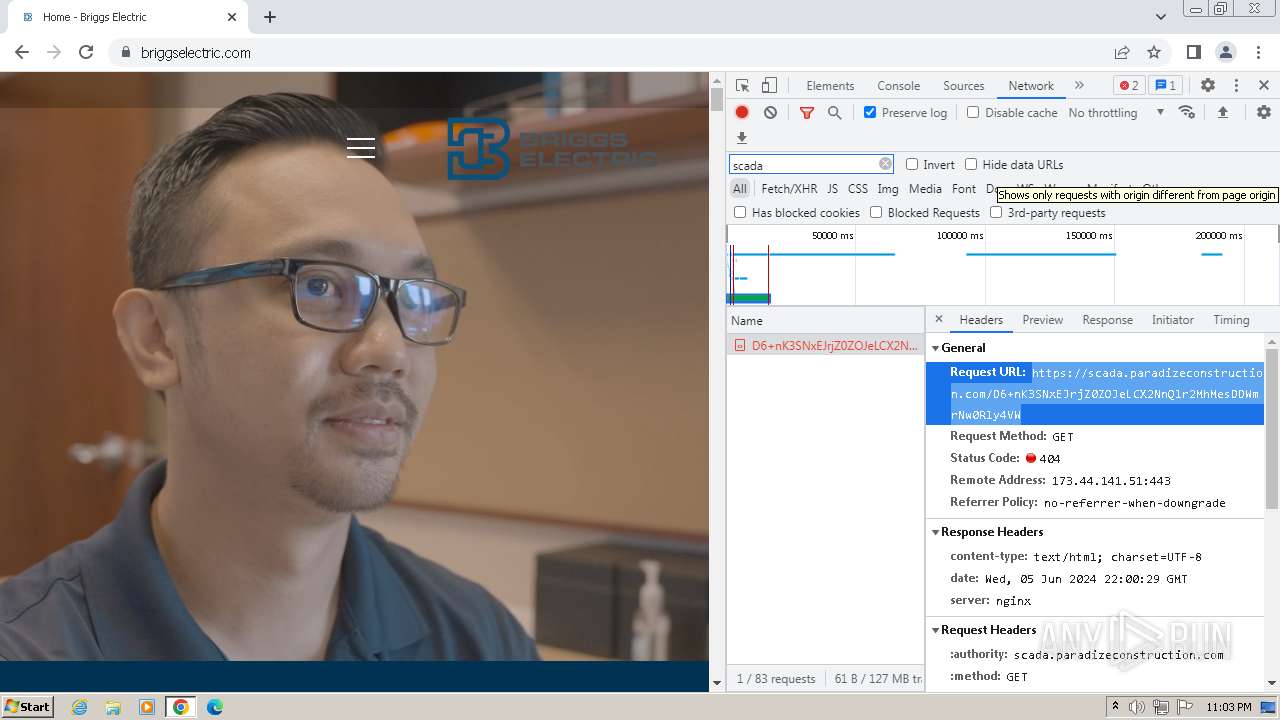Toggle browser side panel icon
Viewport: 1280px width, 720px height.
1194,53
